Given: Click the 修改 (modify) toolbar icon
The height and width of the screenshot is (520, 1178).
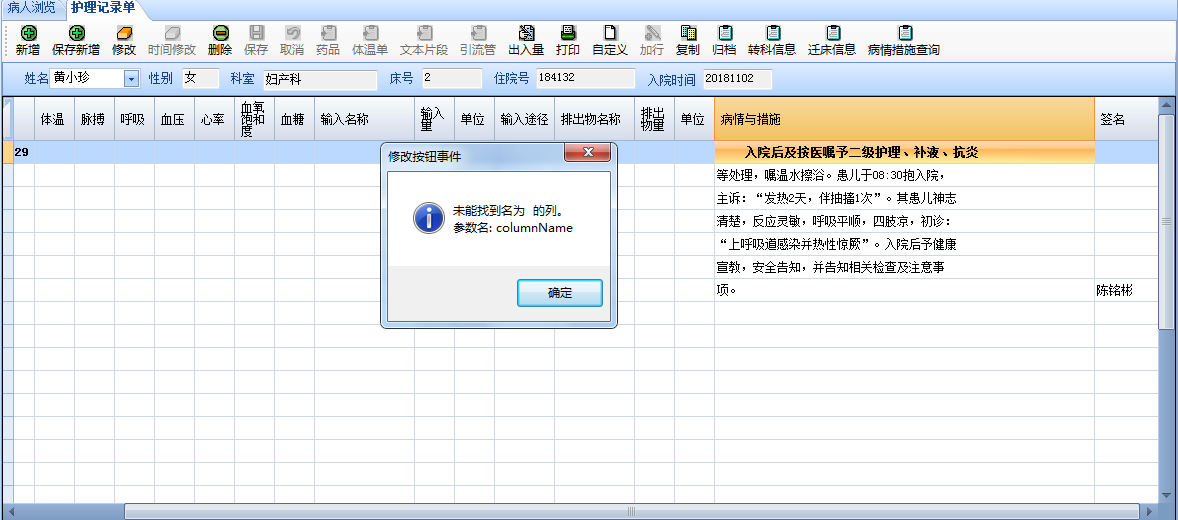Looking at the screenshot, I should click(124, 33).
